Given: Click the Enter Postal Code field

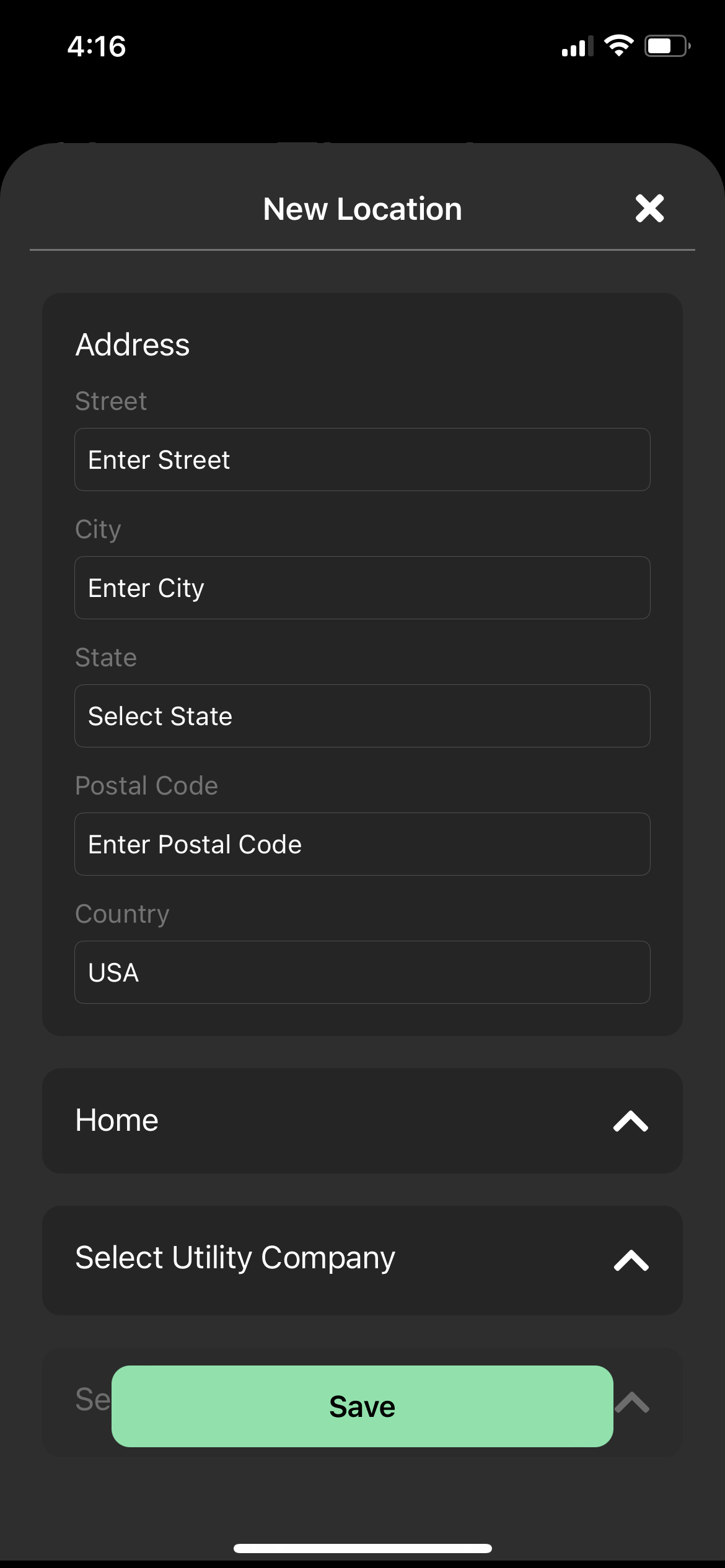Looking at the screenshot, I should point(362,844).
